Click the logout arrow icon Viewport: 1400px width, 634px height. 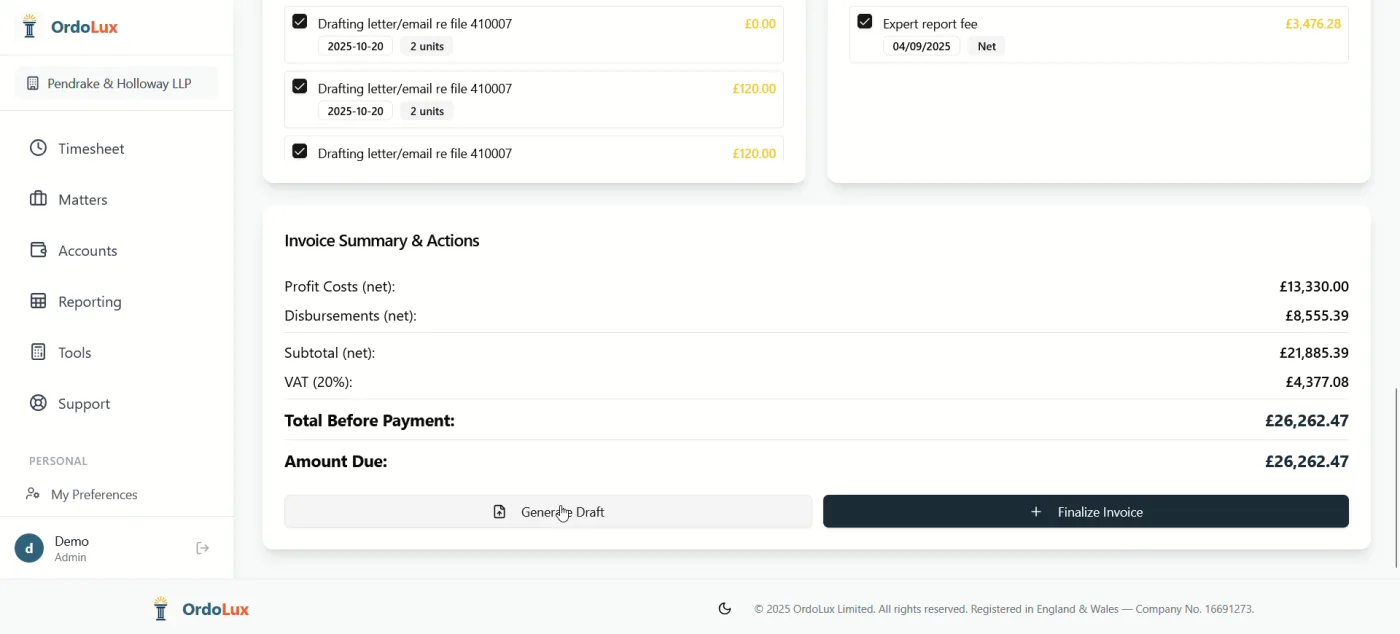point(202,547)
